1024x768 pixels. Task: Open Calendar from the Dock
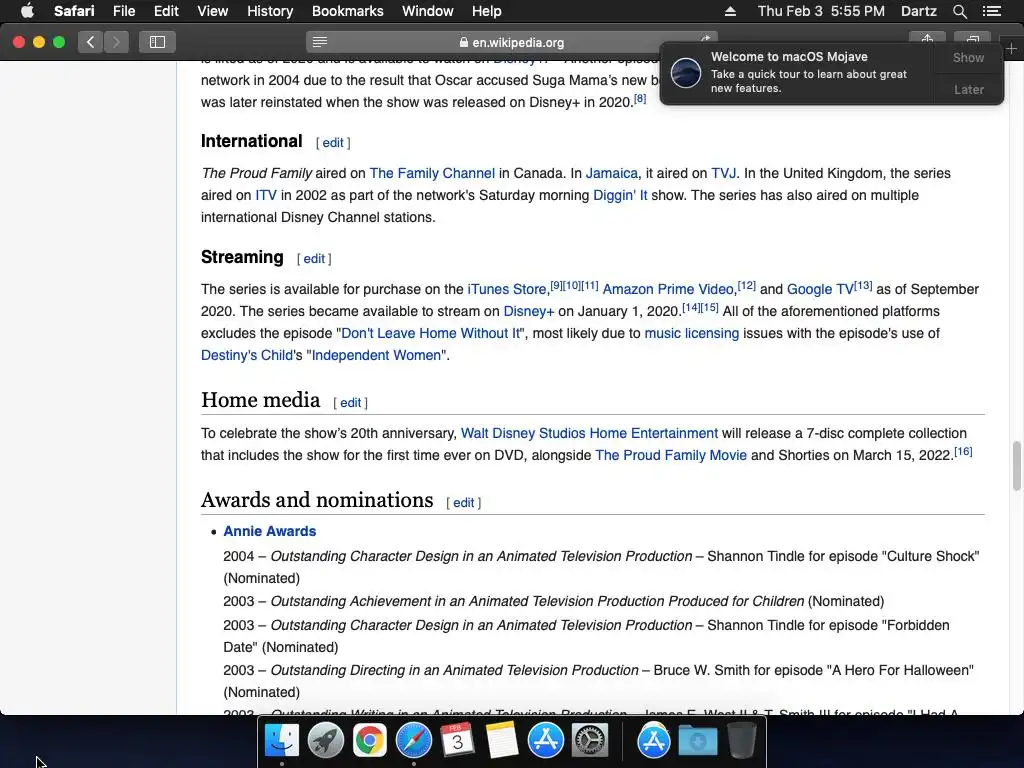pyautogui.click(x=457, y=741)
